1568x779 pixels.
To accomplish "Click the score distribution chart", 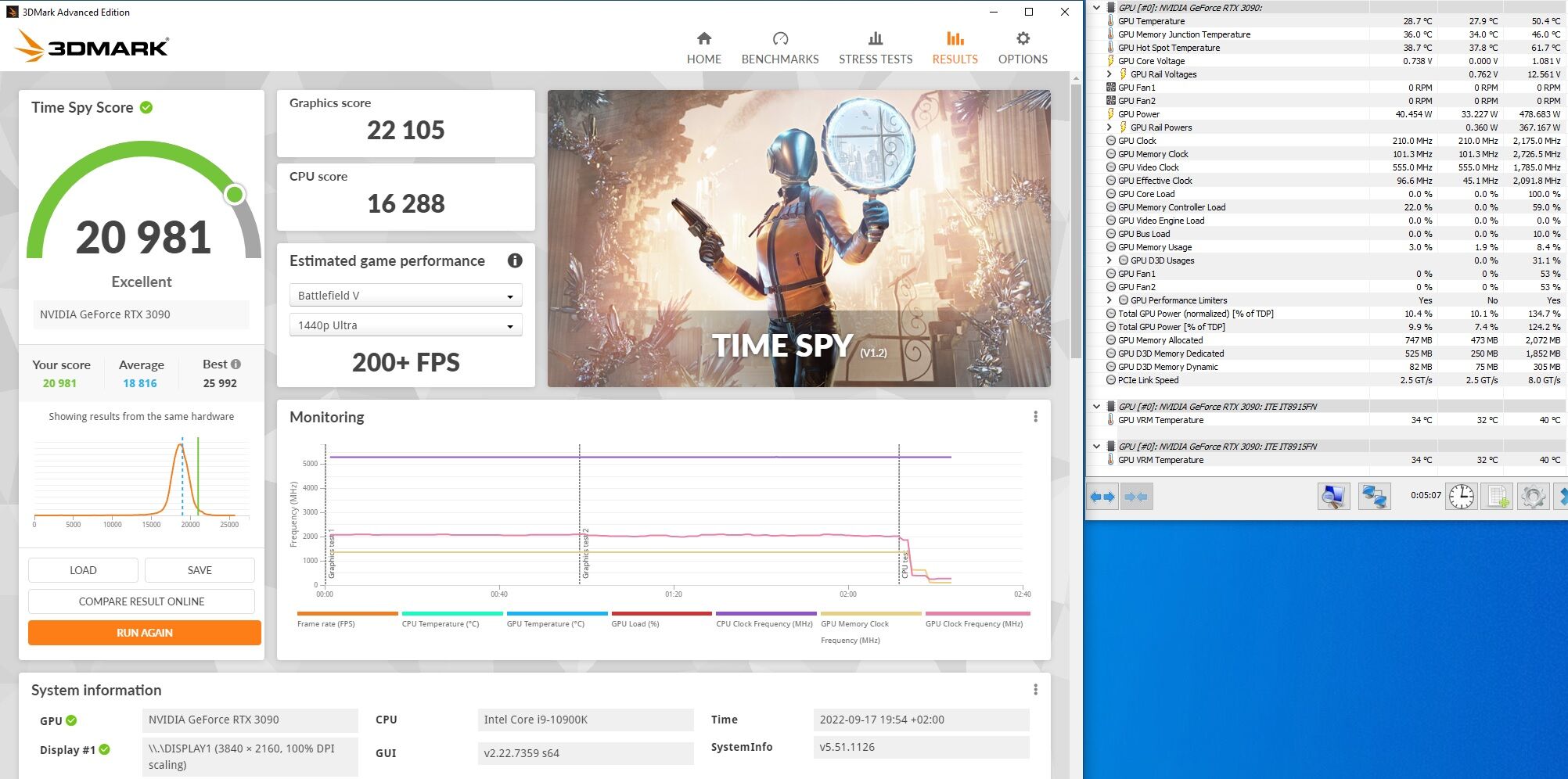I will tap(142, 481).
